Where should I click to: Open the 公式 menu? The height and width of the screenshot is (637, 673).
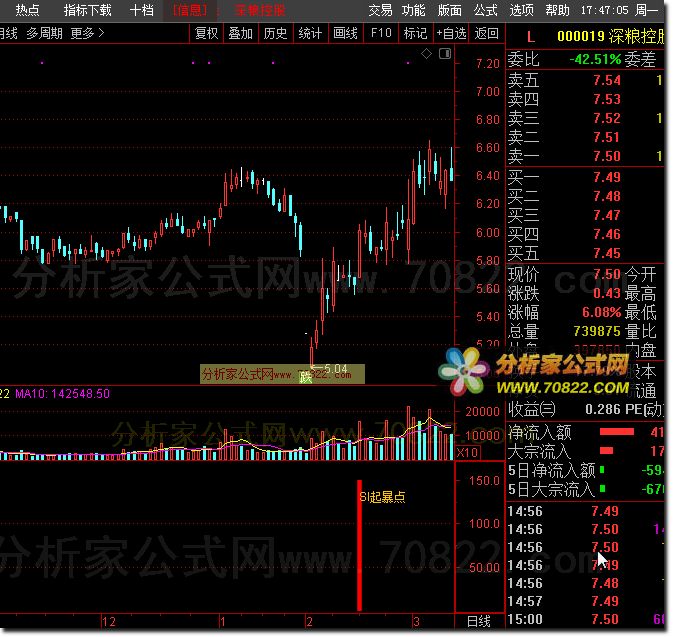coord(485,10)
